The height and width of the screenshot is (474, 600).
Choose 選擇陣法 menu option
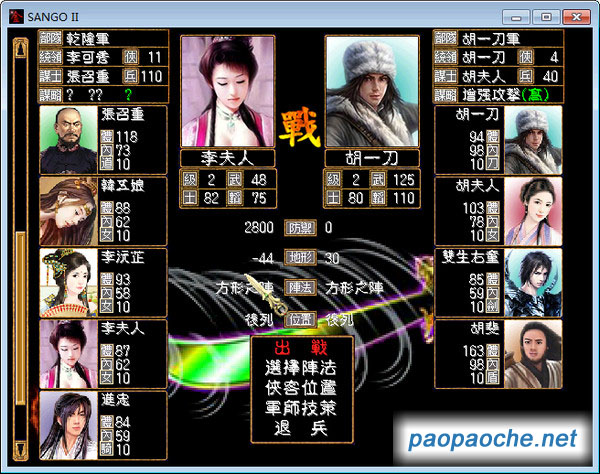(x=301, y=368)
